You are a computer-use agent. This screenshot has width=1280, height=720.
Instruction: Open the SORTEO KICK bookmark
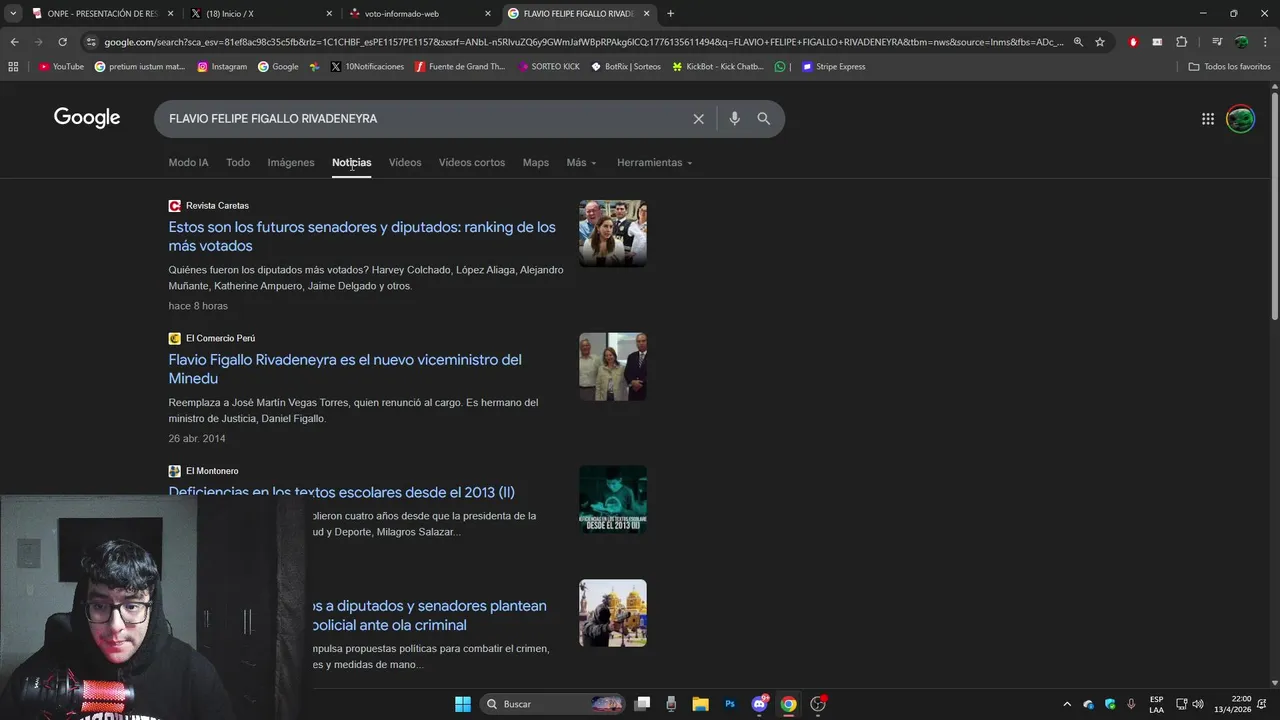(x=549, y=67)
